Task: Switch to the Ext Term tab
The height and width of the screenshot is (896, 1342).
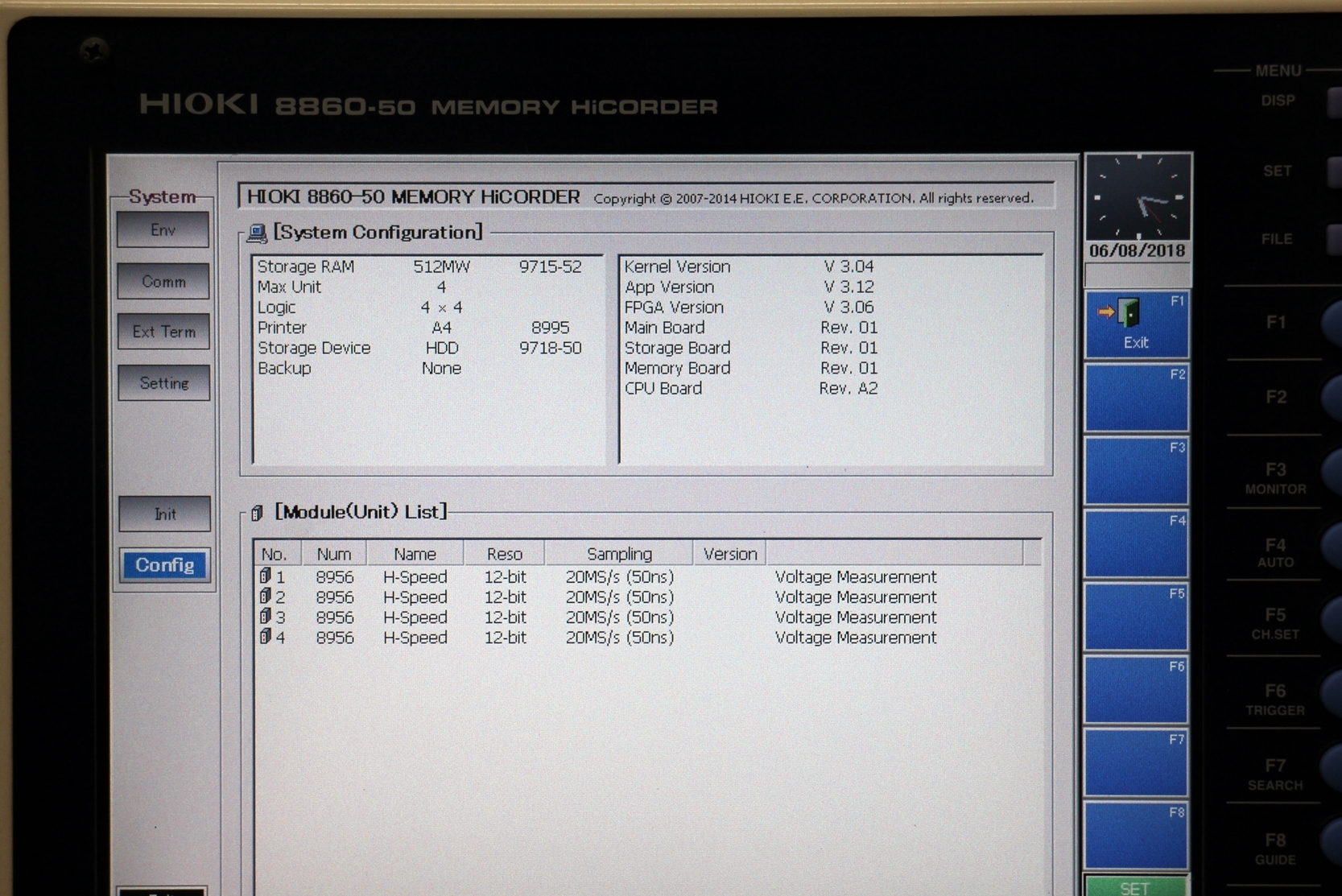Action: click(x=164, y=332)
